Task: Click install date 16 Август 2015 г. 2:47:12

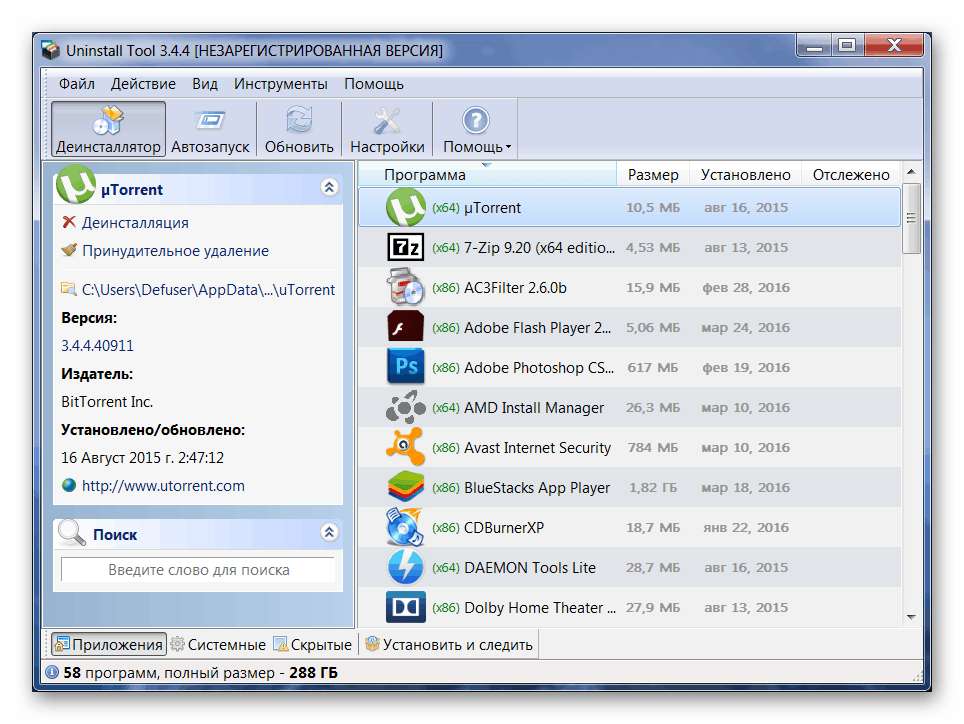Action: (x=142, y=457)
